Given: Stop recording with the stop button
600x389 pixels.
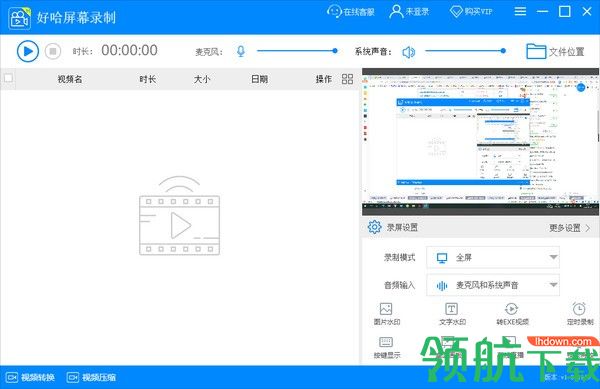Looking at the screenshot, I should (53, 51).
